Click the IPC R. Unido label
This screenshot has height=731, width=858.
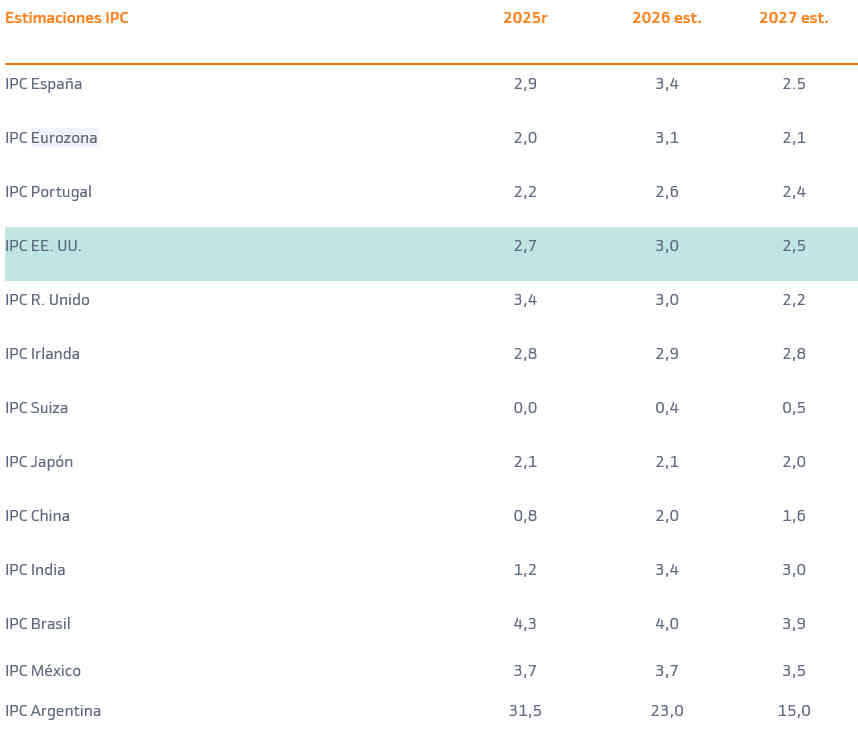coord(47,300)
